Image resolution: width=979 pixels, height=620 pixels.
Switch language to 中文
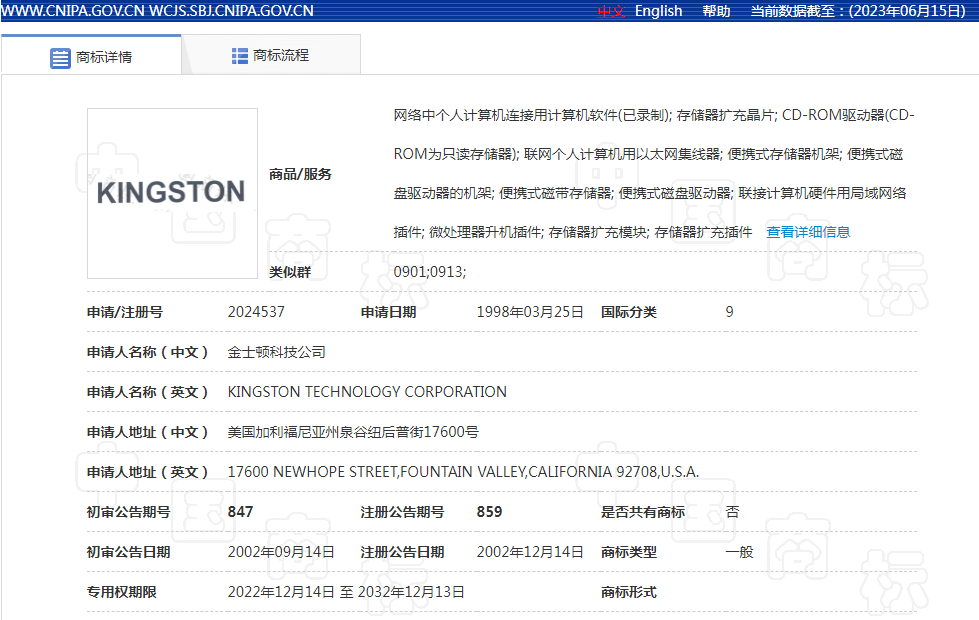tap(611, 11)
